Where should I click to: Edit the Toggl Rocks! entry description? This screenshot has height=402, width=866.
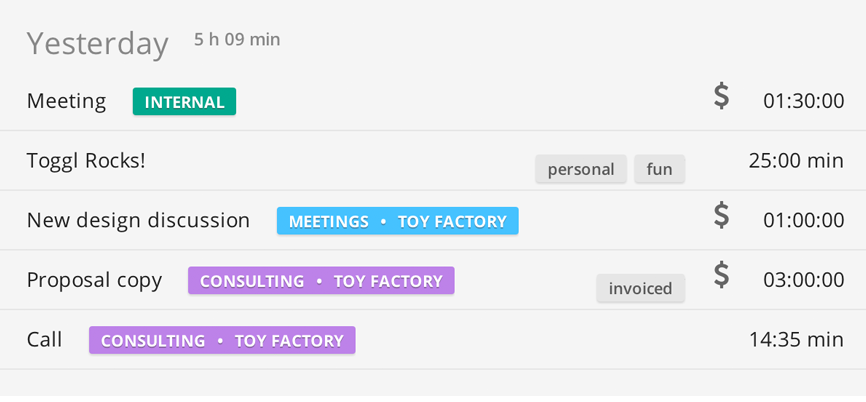click(86, 160)
